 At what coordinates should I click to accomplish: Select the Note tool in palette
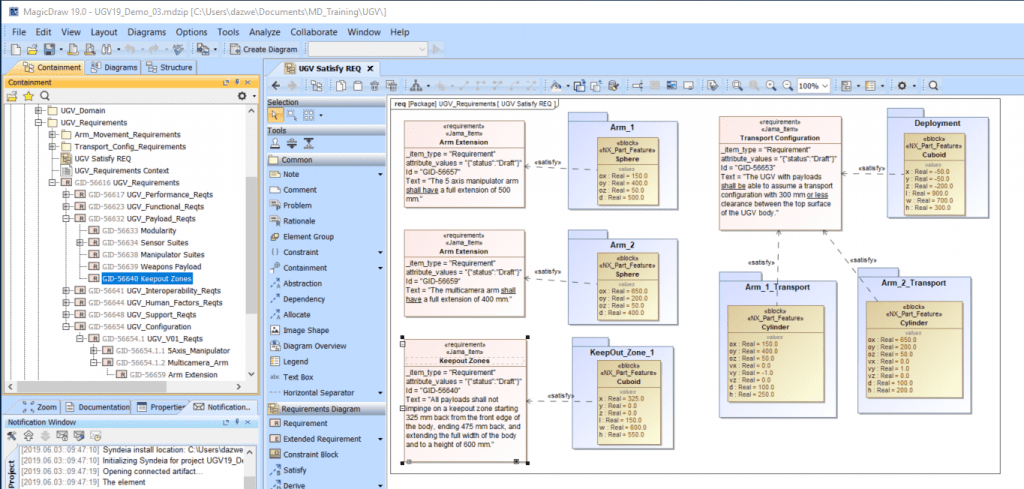[x=292, y=174]
